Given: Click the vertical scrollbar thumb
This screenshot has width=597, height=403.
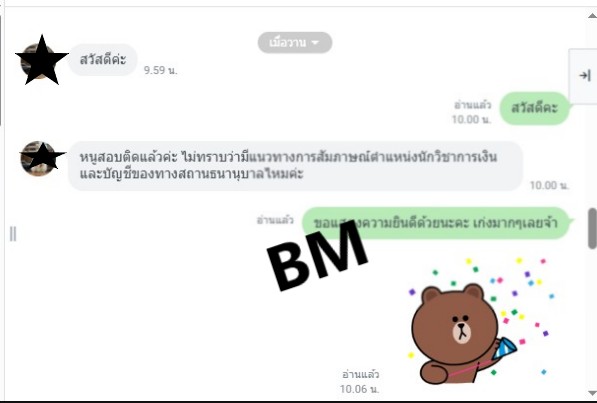Looking at the screenshot, I should [x=592, y=229].
